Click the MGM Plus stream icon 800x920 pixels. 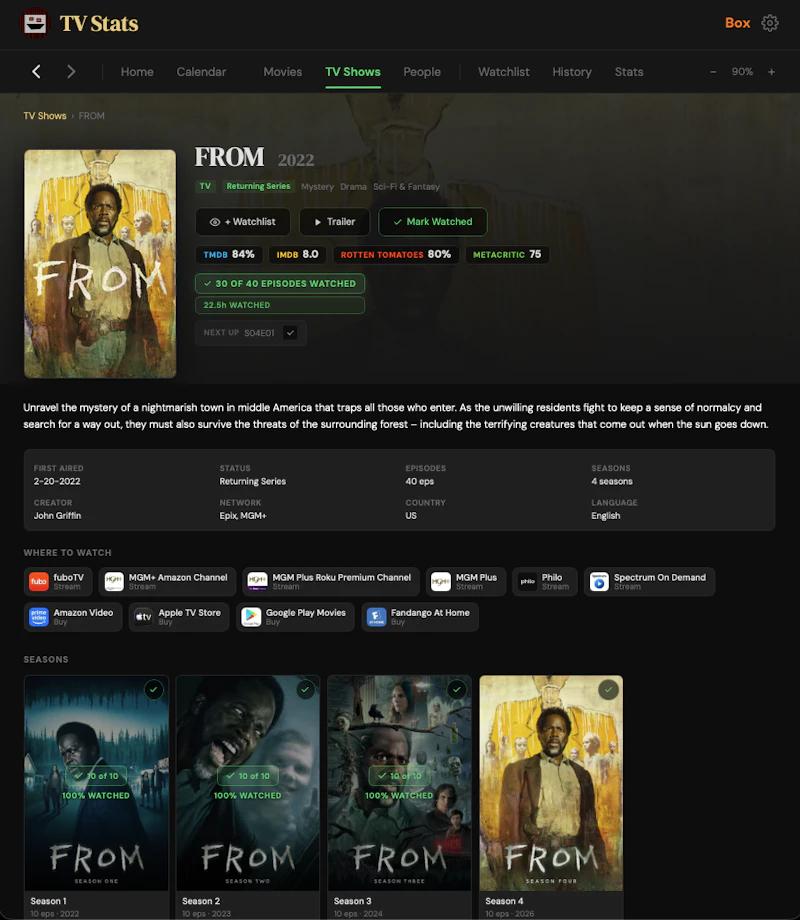441,581
